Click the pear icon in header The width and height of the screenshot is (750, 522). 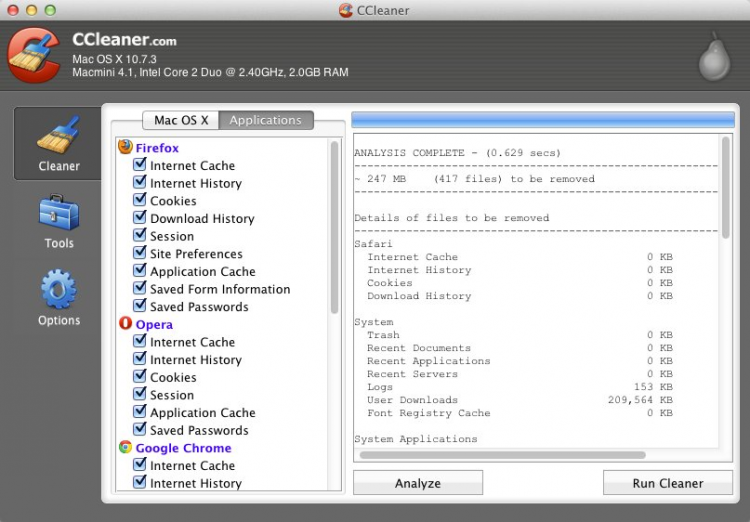click(713, 59)
